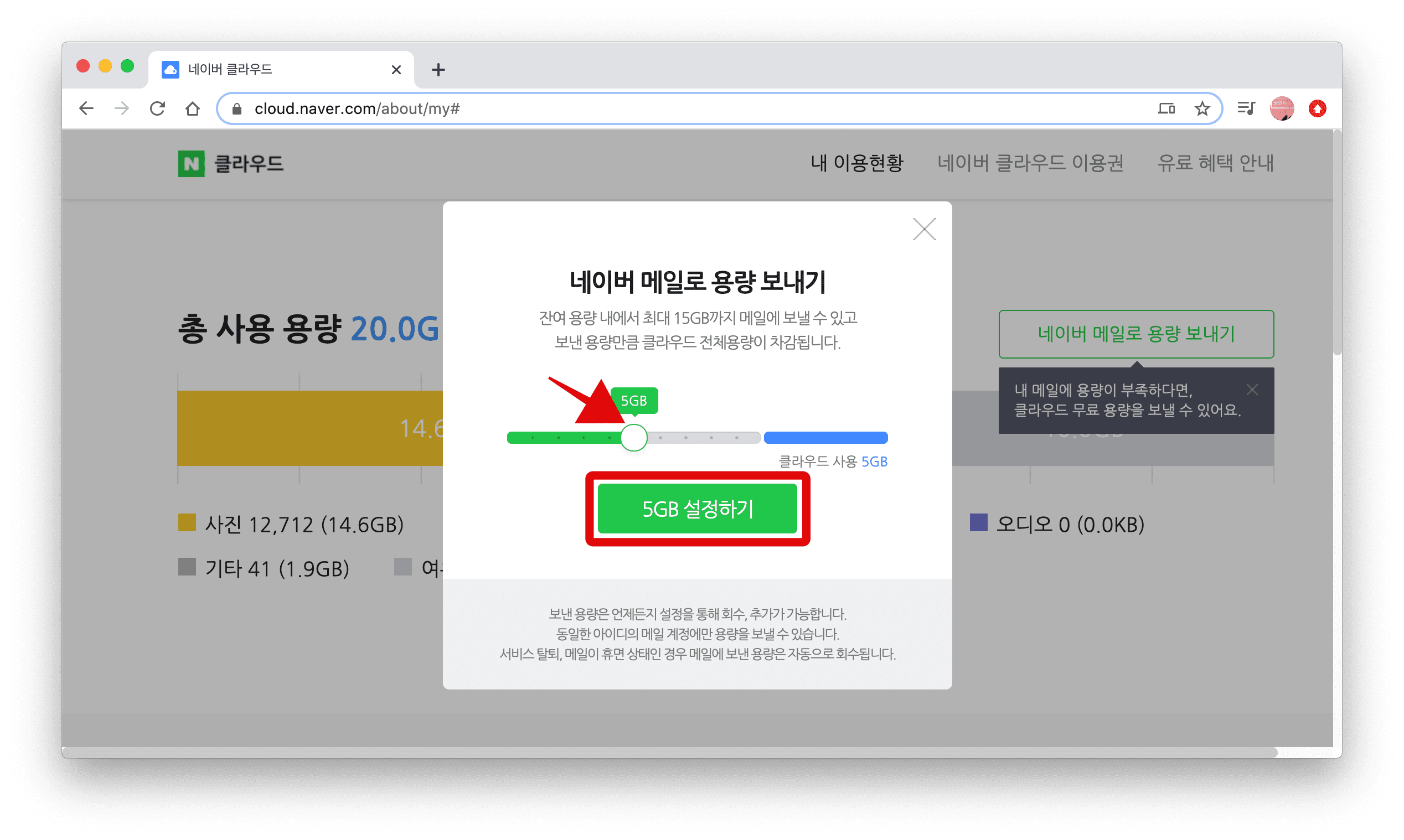Select the 네이버 클라우드 tab
Image resolution: width=1404 pixels, height=840 pixels.
[x=281, y=70]
